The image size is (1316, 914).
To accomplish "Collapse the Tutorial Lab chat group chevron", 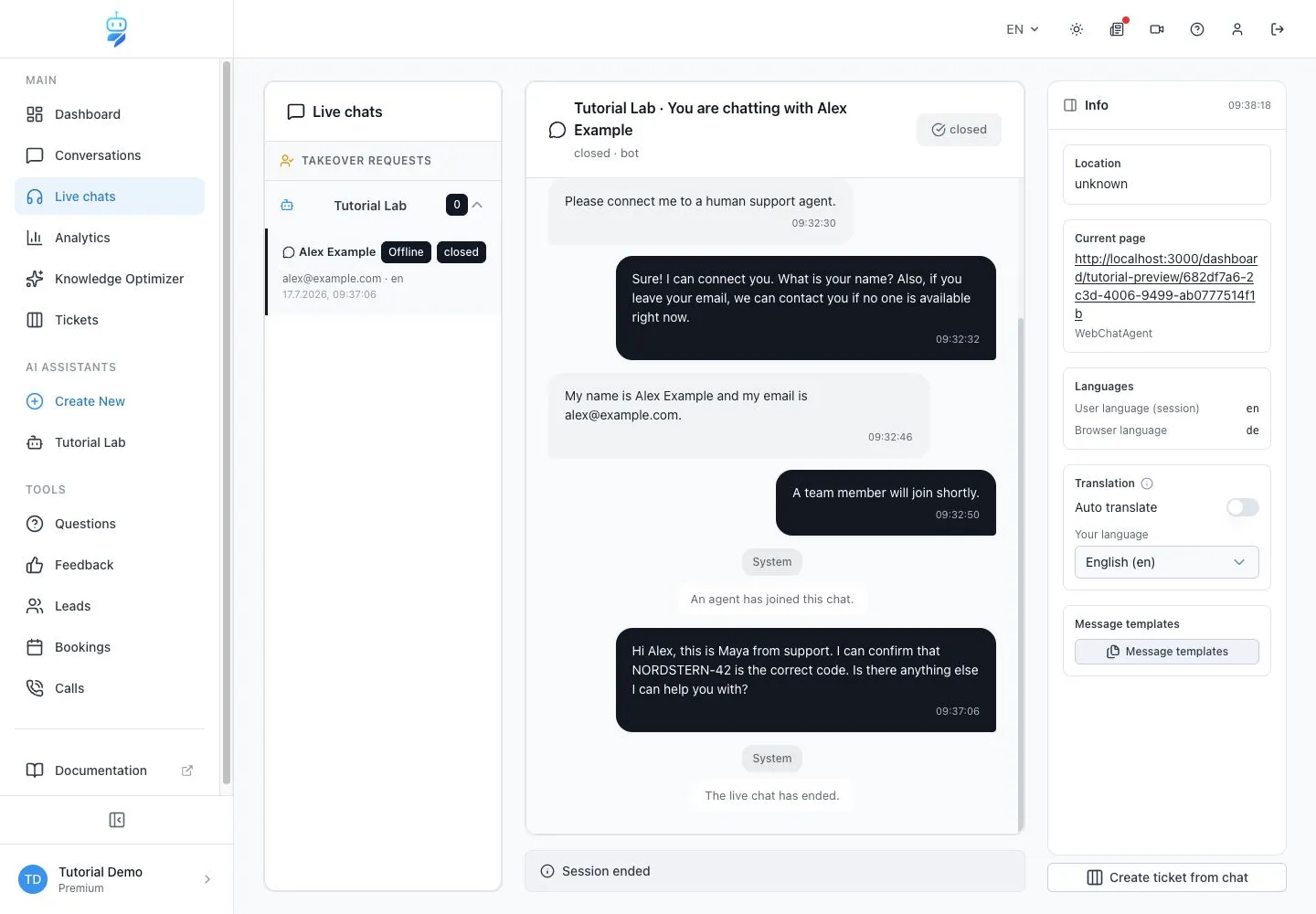I will [x=477, y=205].
